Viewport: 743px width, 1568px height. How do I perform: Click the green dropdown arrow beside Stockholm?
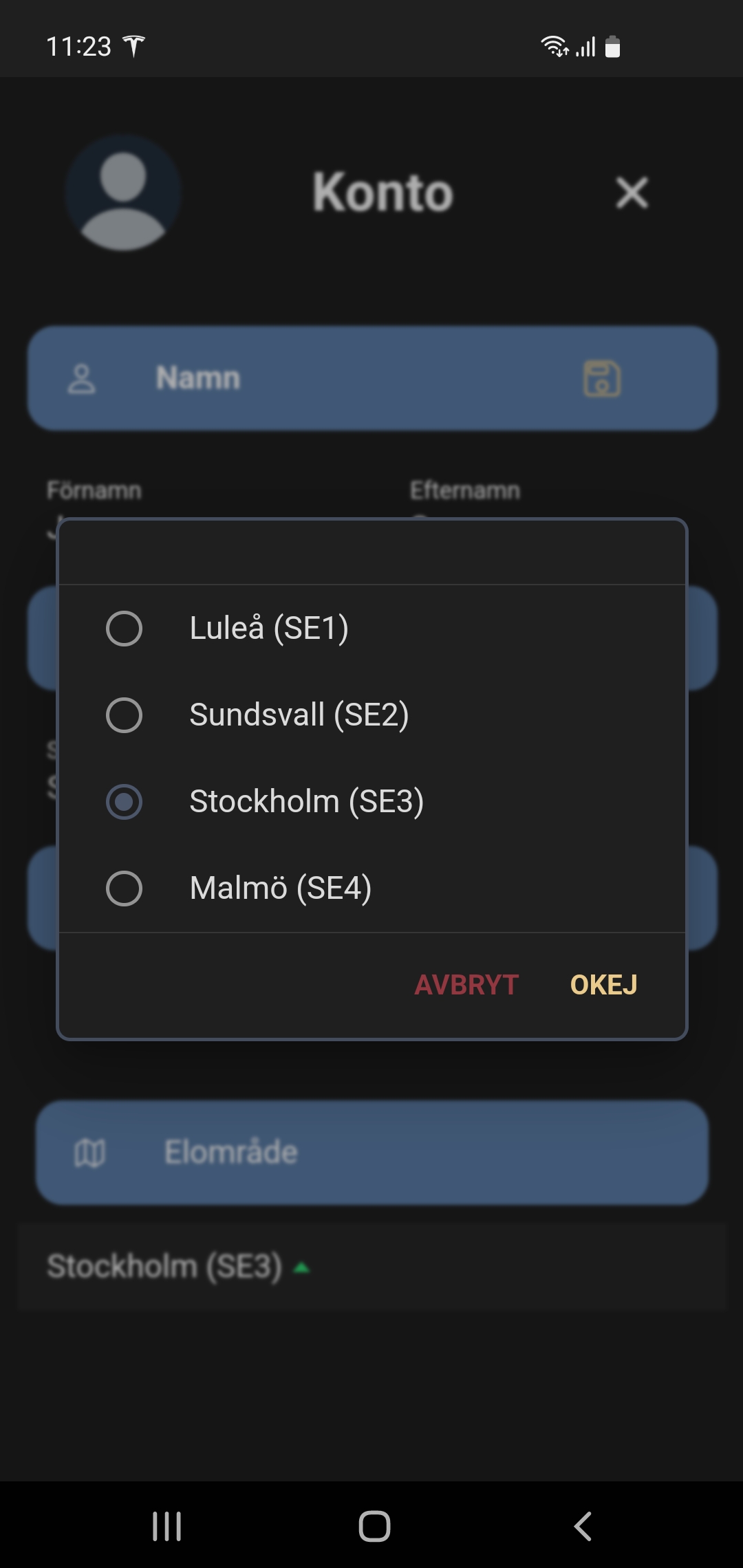click(302, 1268)
